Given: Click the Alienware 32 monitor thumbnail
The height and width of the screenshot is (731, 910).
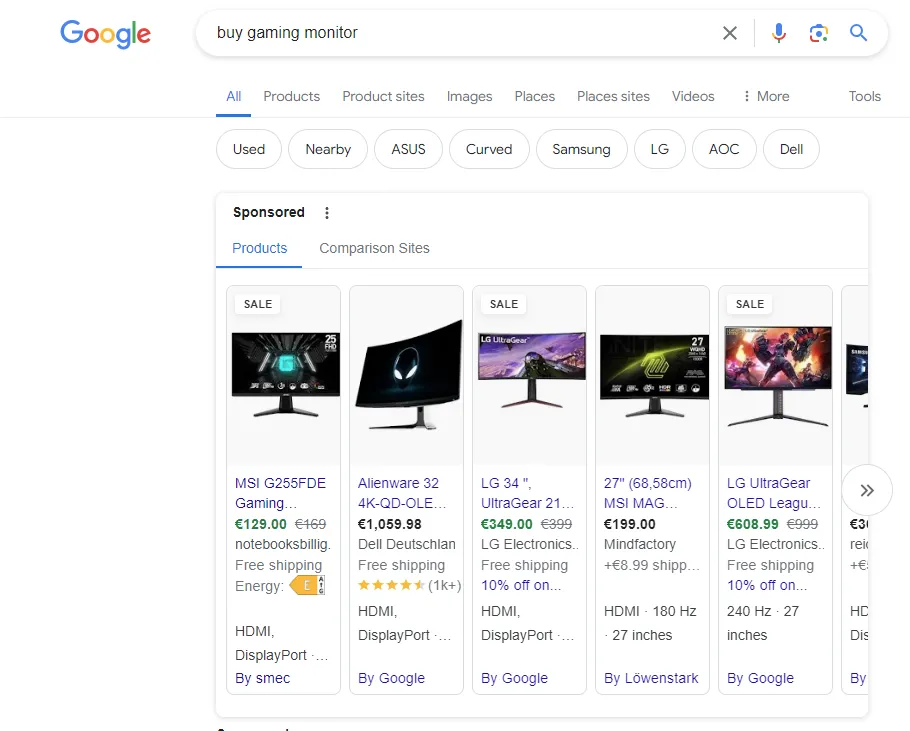Looking at the screenshot, I should 407,375.
